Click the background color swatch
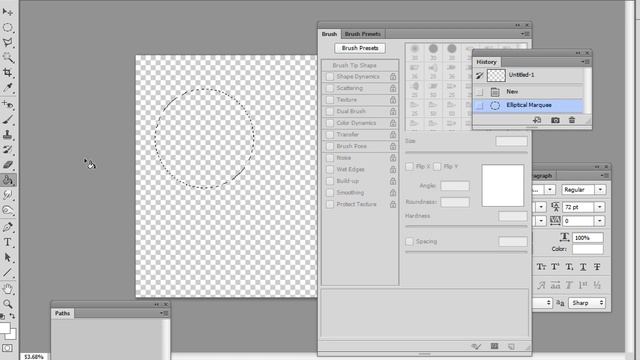The width and height of the screenshot is (640, 360). click(x=12, y=335)
